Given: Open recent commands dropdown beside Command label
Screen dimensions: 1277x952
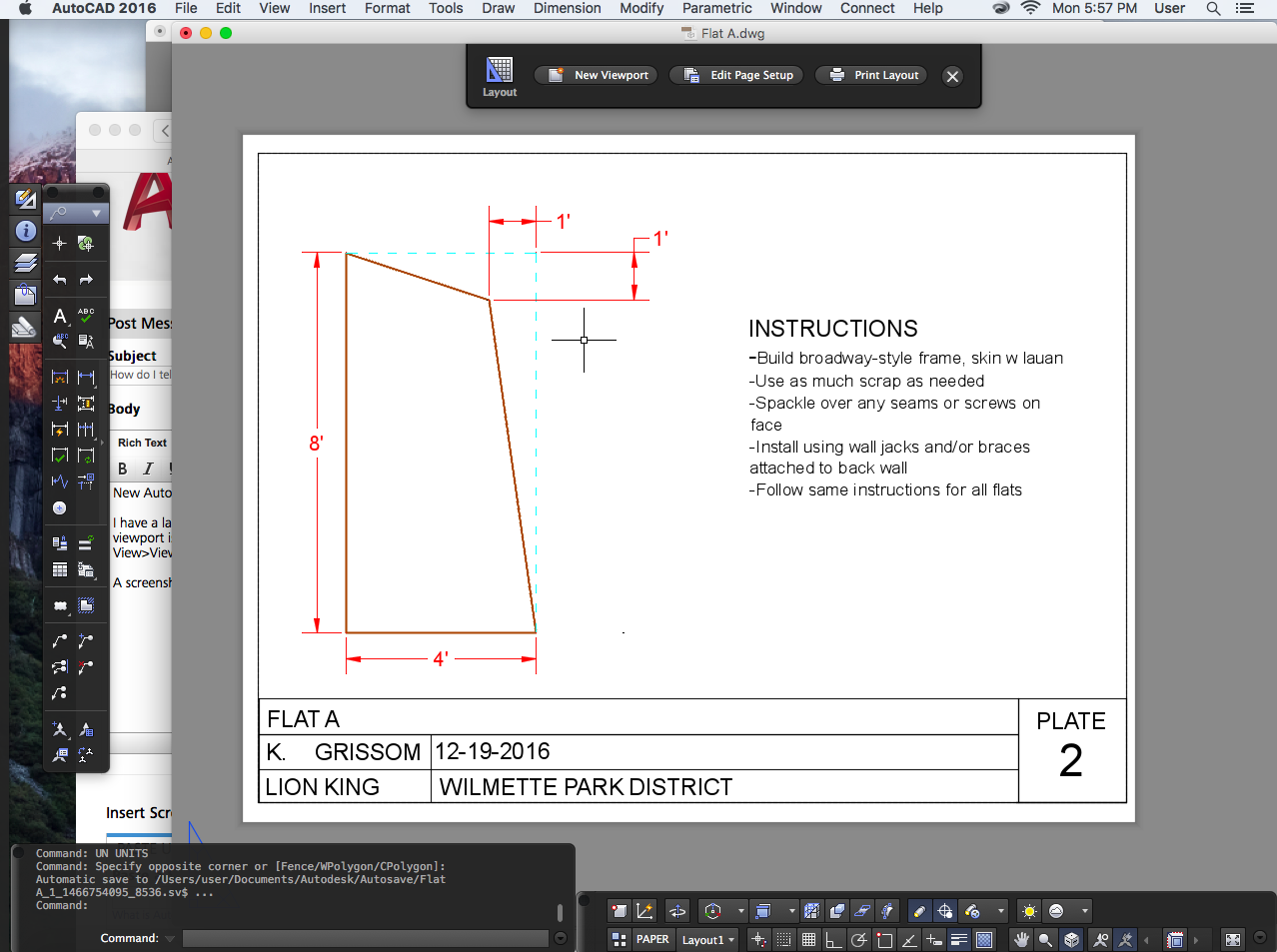Looking at the screenshot, I should tap(170, 939).
